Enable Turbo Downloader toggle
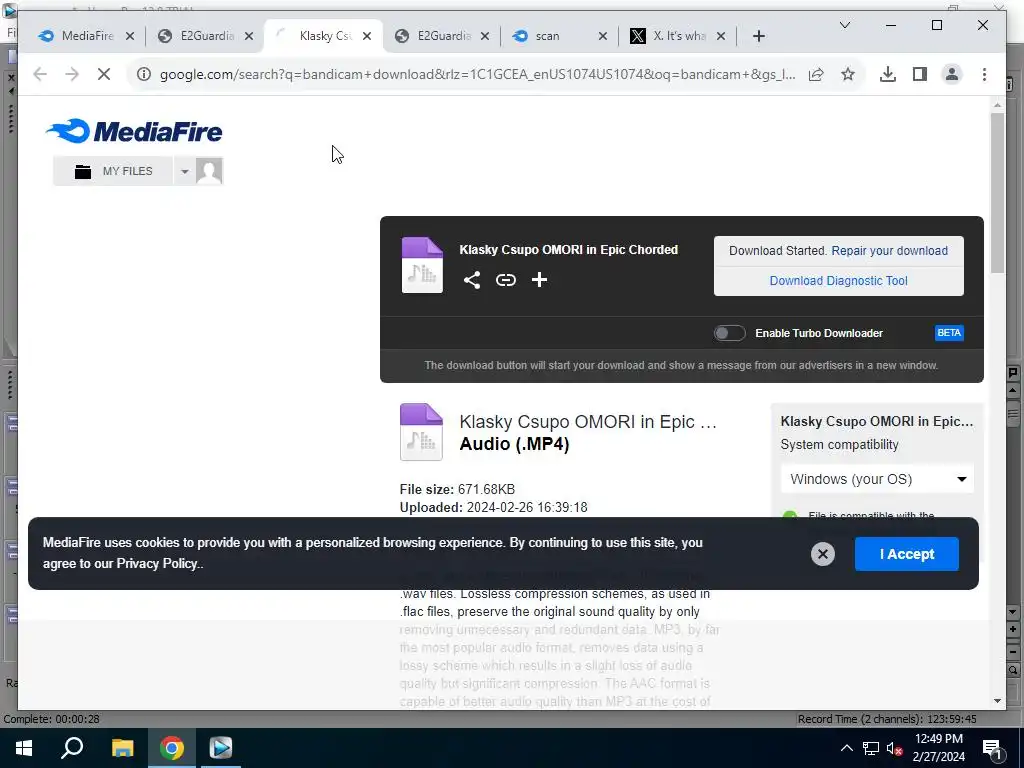The width and height of the screenshot is (1024, 768). (729, 333)
